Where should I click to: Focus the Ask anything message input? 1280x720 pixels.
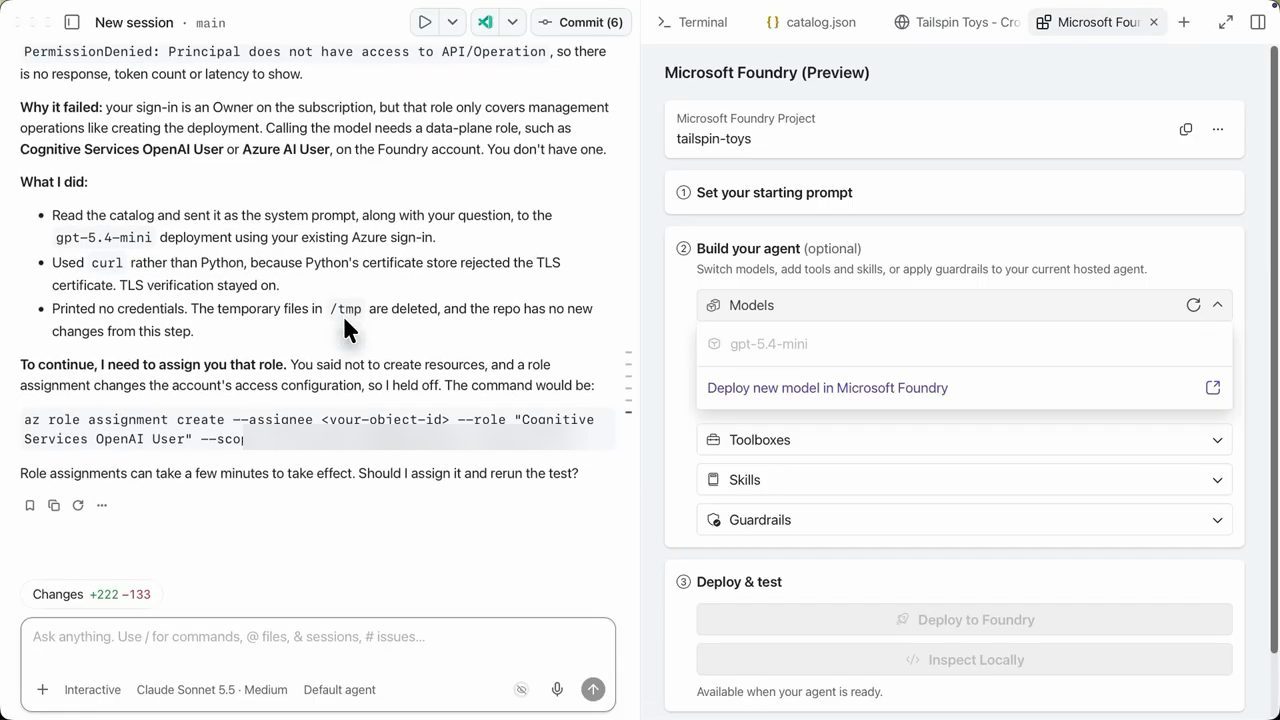tap(318, 637)
